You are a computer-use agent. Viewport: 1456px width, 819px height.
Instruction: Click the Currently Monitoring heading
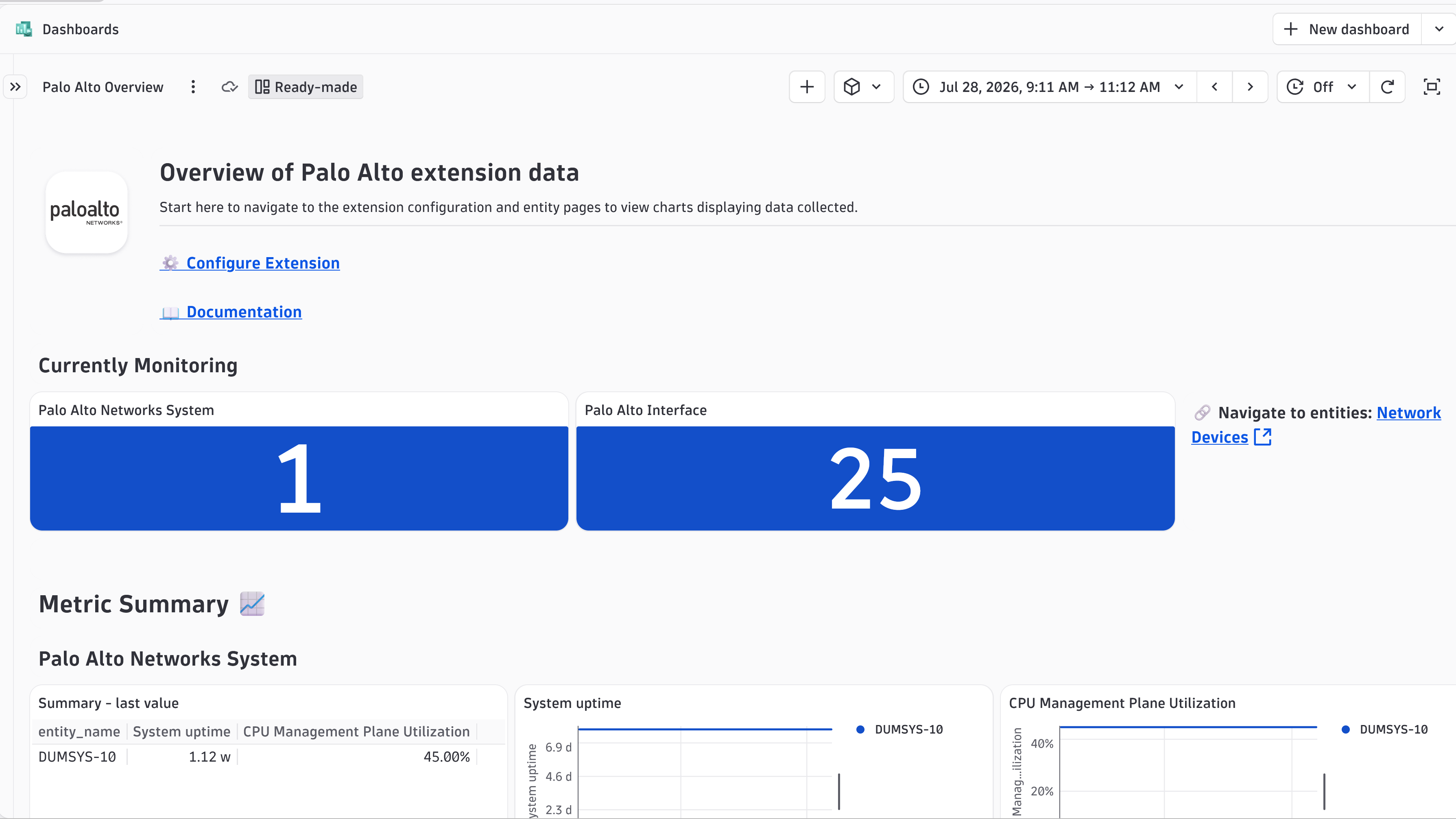138,366
